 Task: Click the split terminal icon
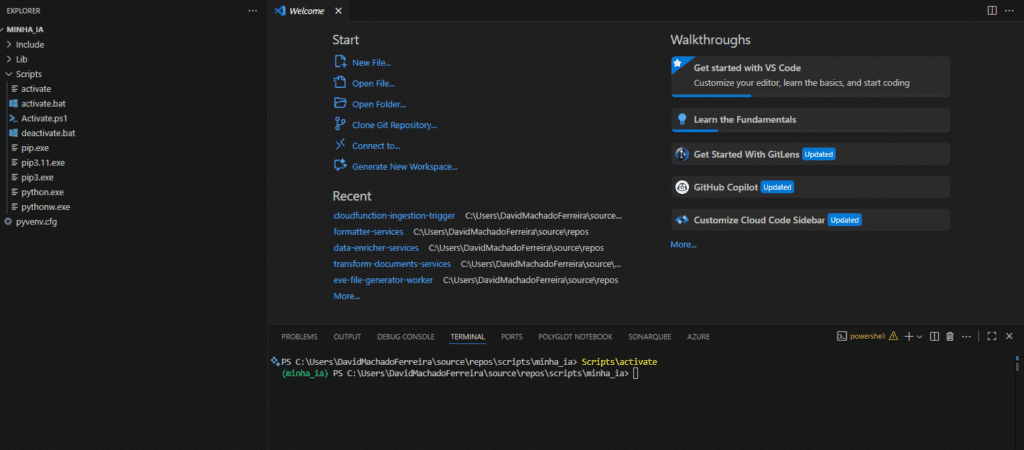click(934, 337)
